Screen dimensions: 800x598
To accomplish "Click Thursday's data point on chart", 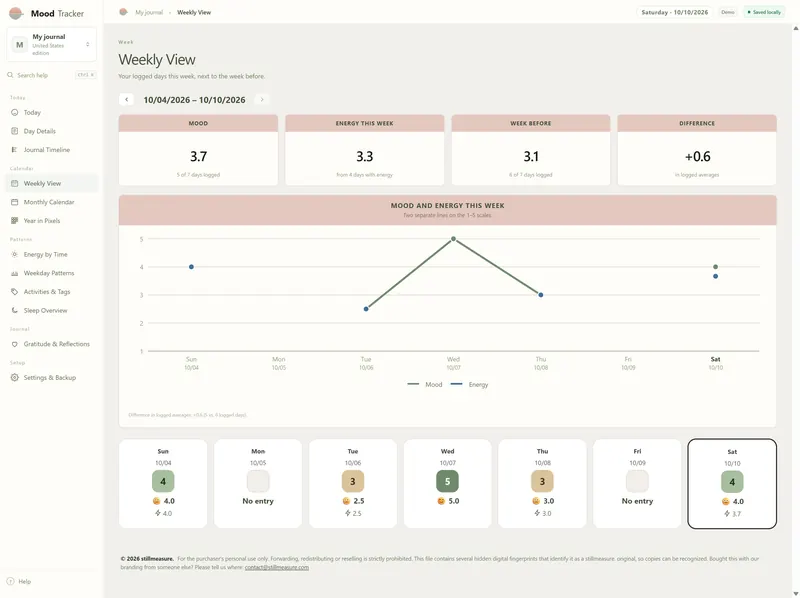I will pos(541,295).
